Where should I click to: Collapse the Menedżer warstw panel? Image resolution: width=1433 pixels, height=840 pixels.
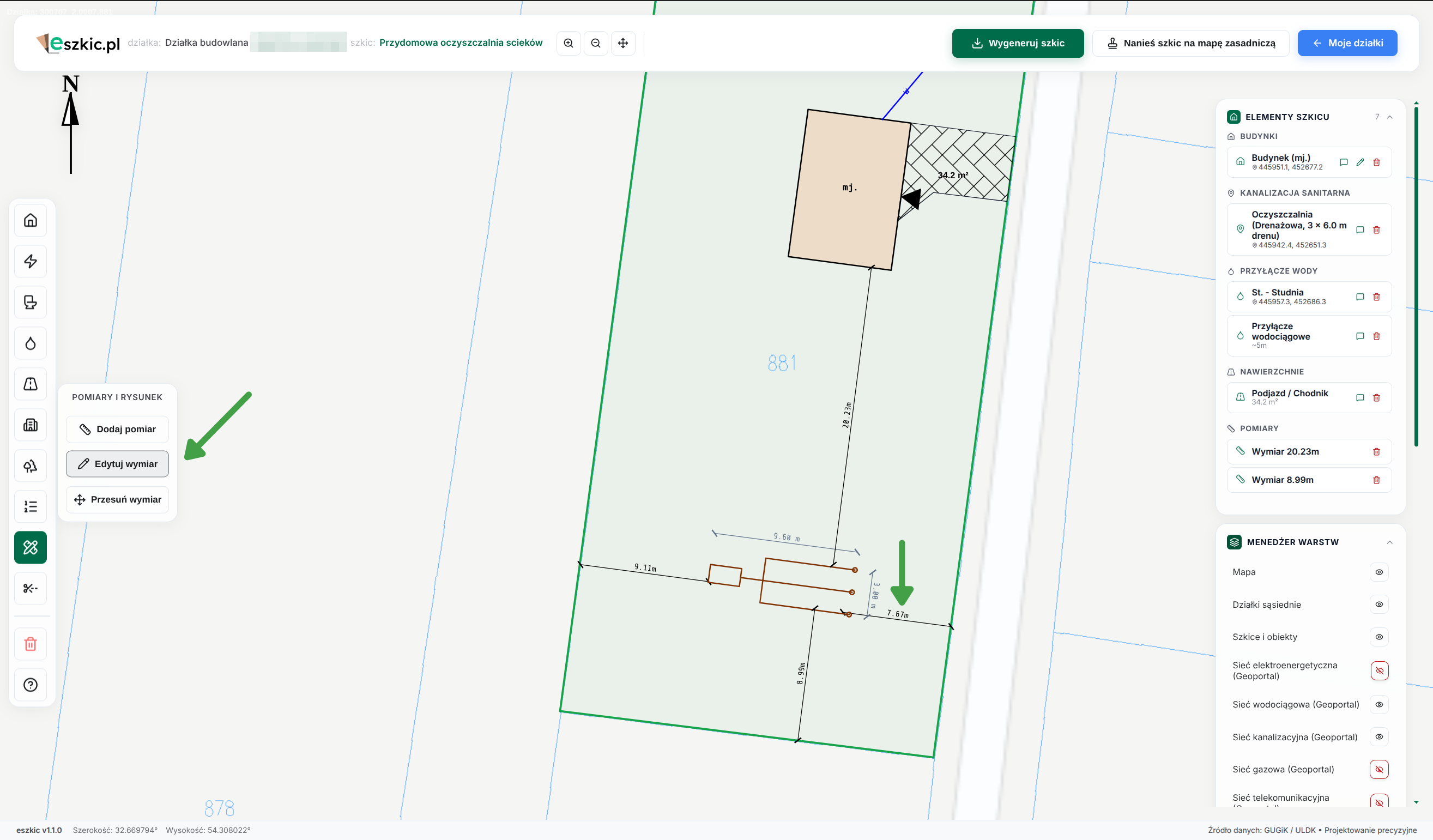[1389, 542]
